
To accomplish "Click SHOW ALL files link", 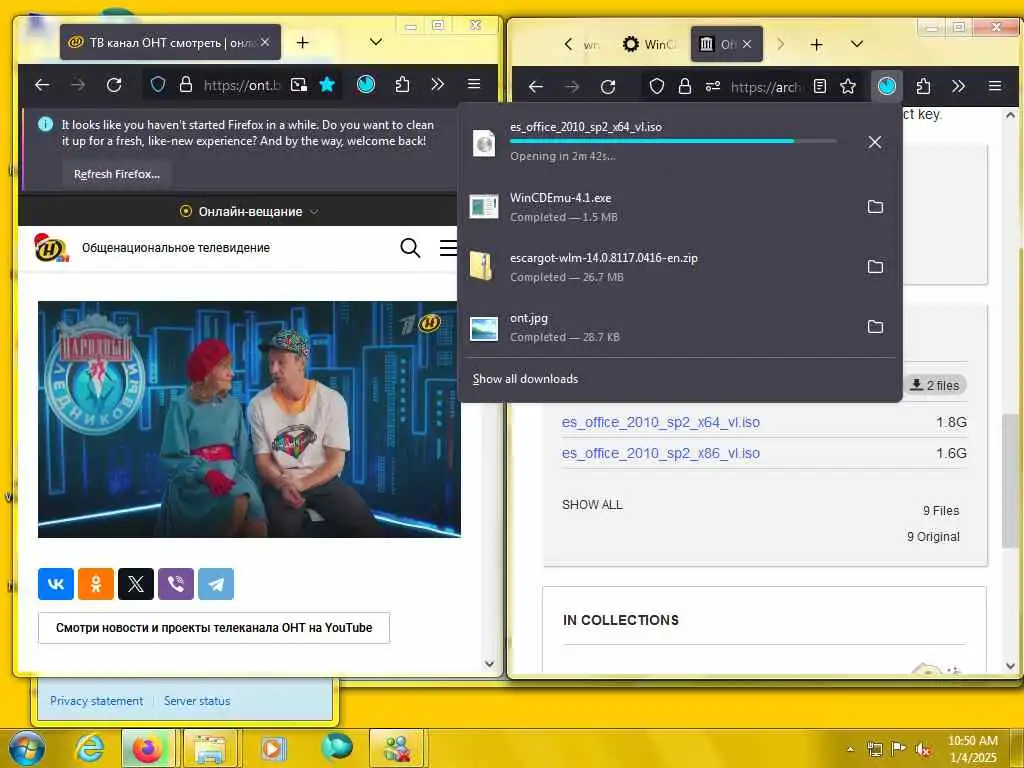I will [x=592, y=505].
